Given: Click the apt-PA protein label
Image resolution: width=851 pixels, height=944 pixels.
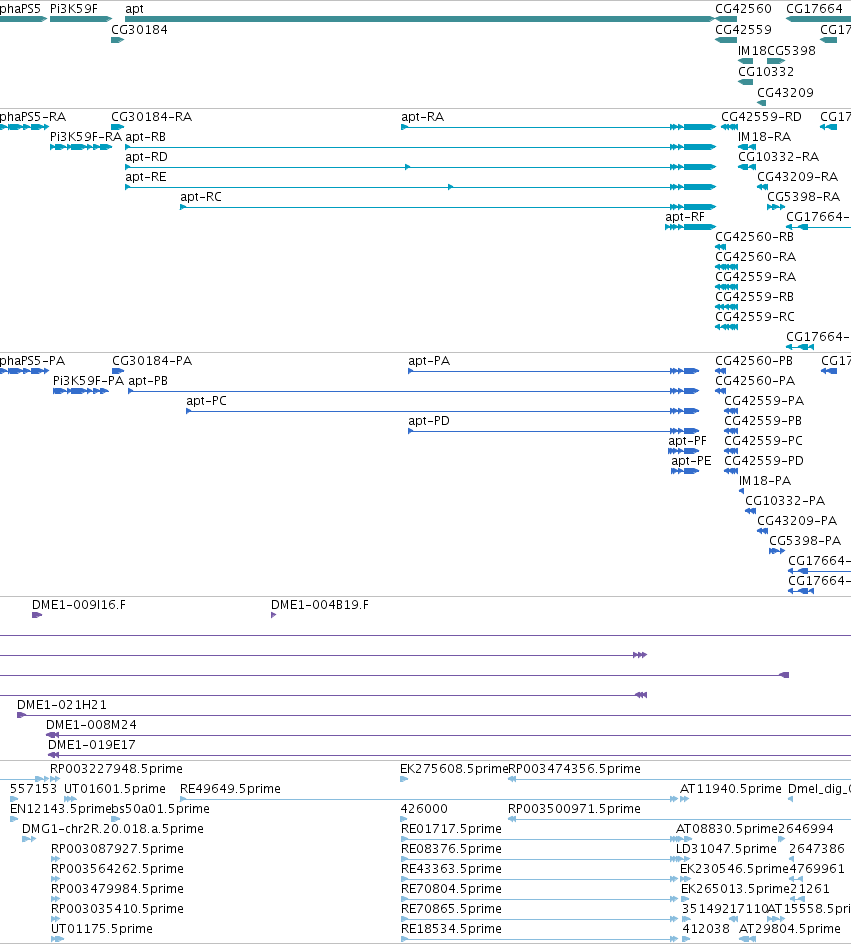Looking at the screenshot, I should (429, 361).
